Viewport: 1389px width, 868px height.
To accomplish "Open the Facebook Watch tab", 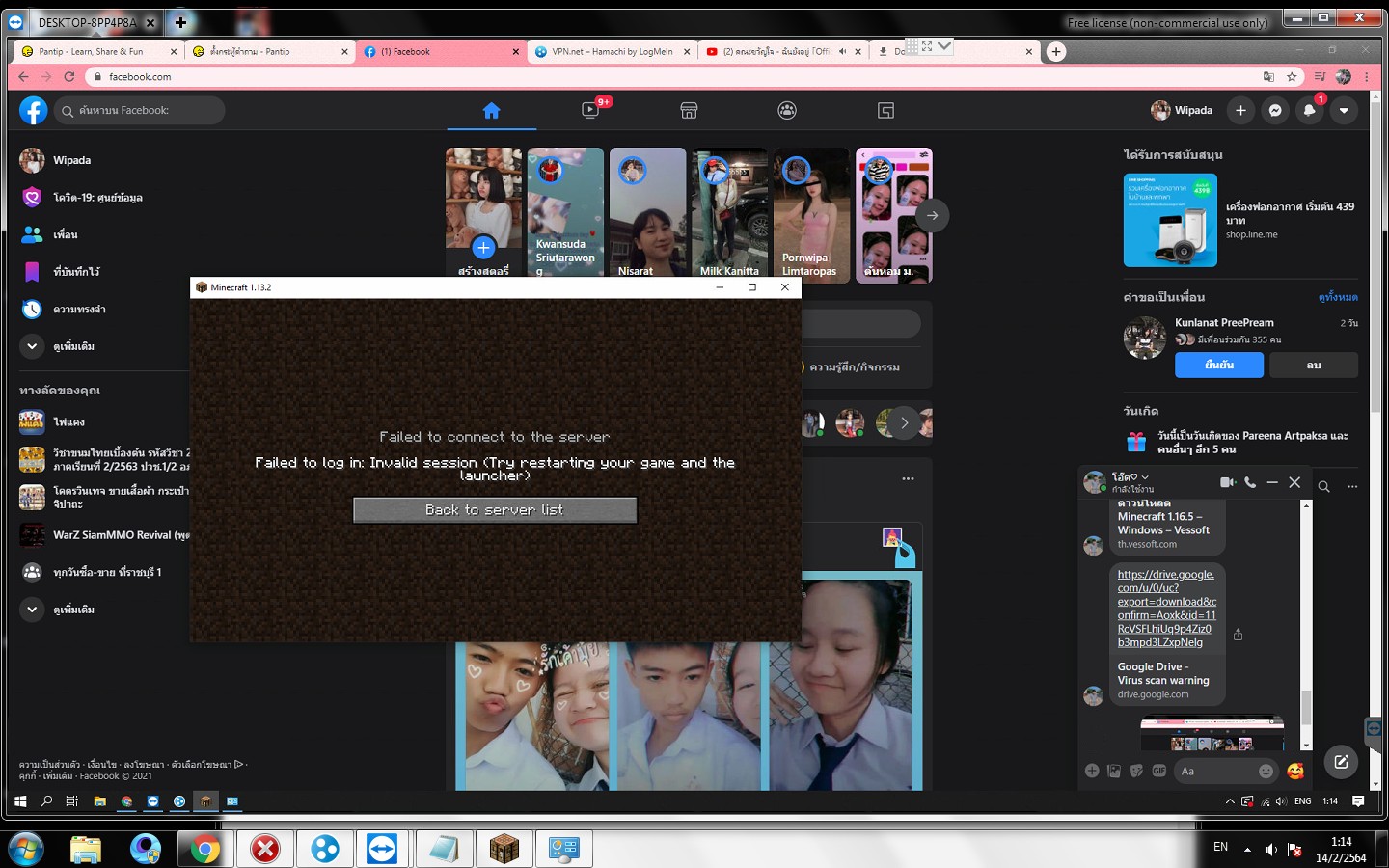I will [x=590, y=111].
